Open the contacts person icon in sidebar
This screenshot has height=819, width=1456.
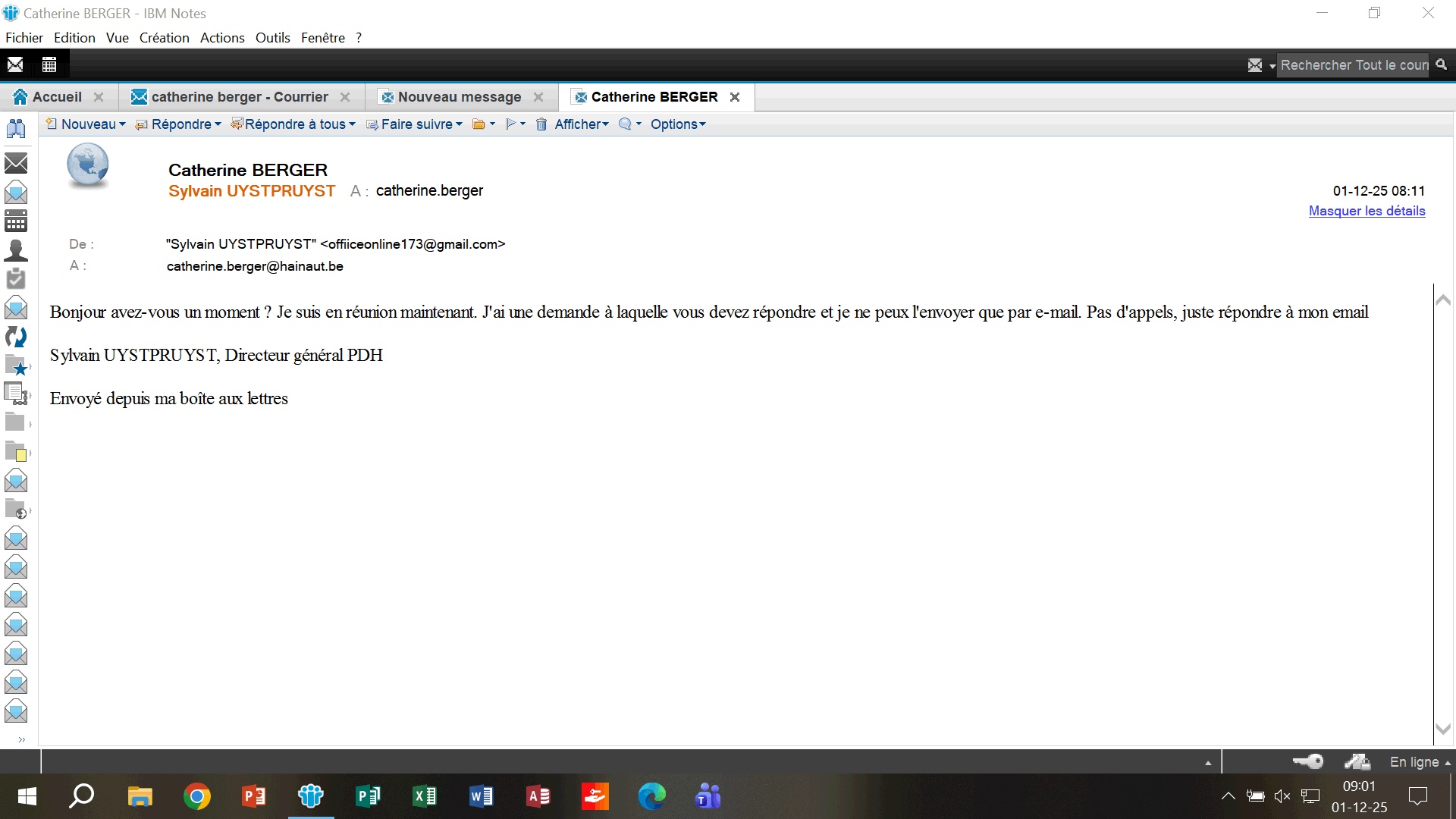[x=16, y=250]
